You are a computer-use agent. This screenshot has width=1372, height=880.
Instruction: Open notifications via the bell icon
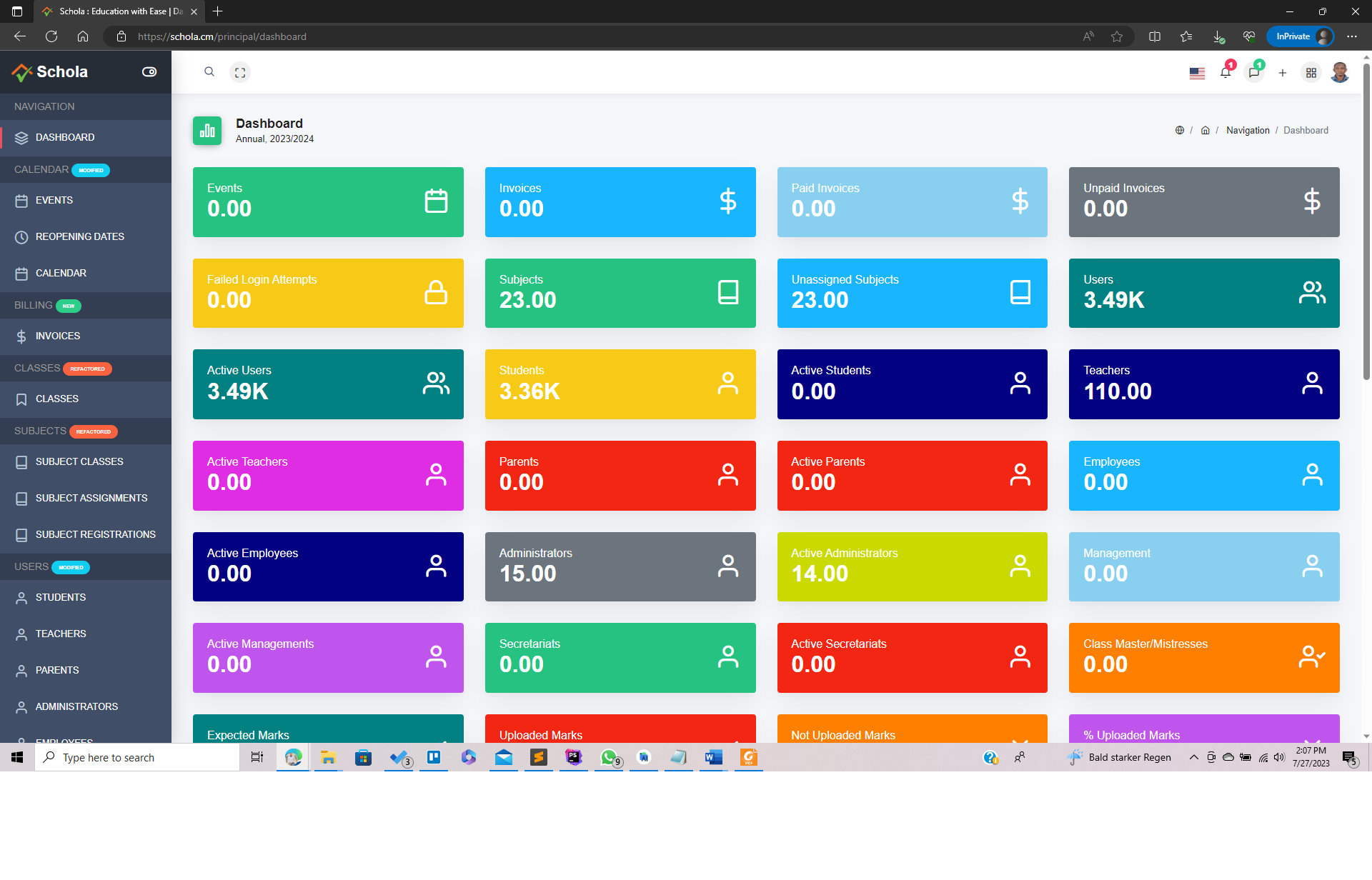(1226, 72)
